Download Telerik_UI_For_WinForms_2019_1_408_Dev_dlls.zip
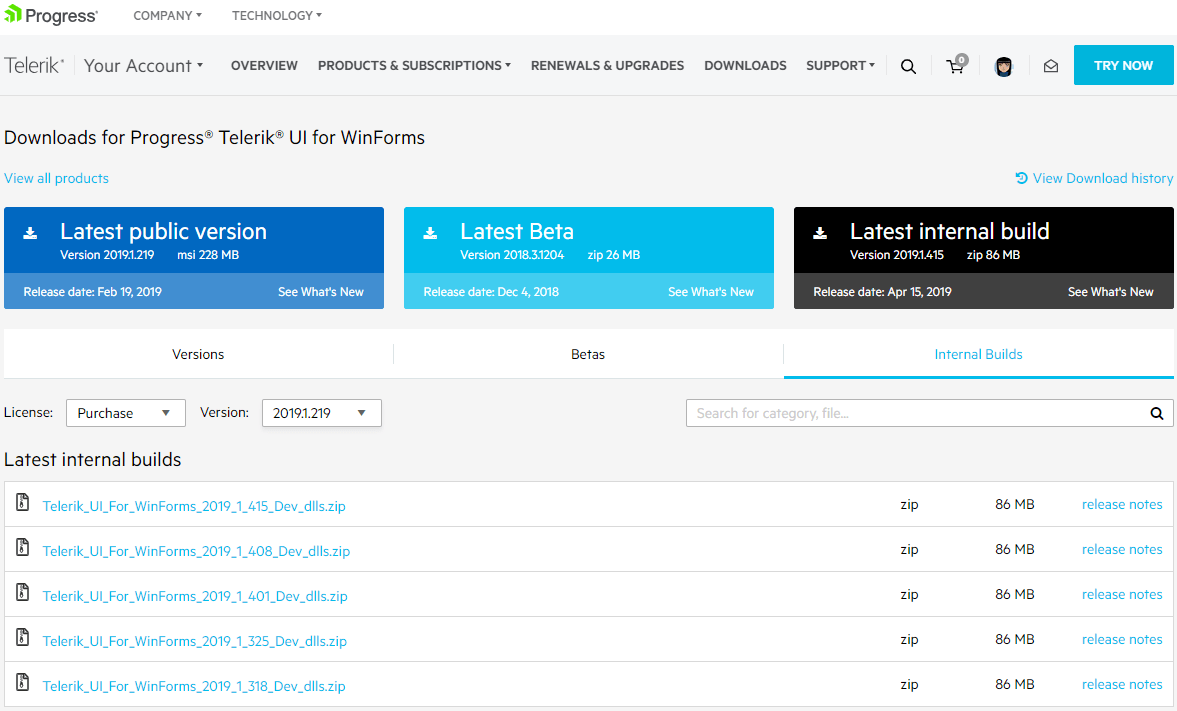1177x711 pixels. click(196, 551)
